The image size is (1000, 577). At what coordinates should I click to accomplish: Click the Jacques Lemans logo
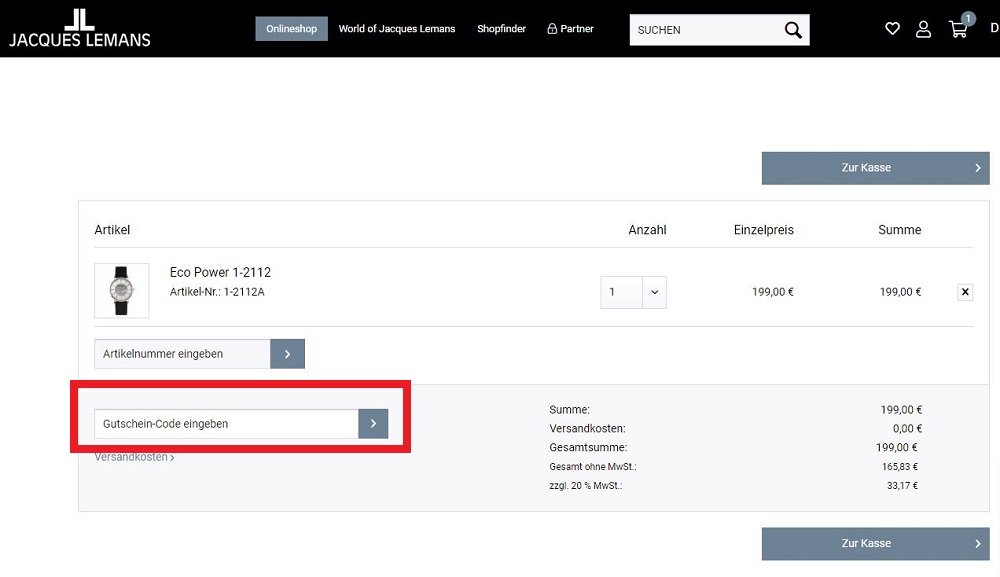pos(80,28)
